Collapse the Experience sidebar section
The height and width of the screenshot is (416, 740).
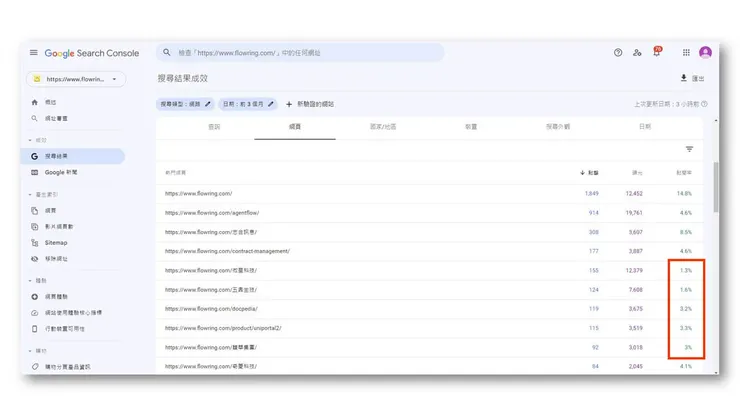tap(30, 280)
